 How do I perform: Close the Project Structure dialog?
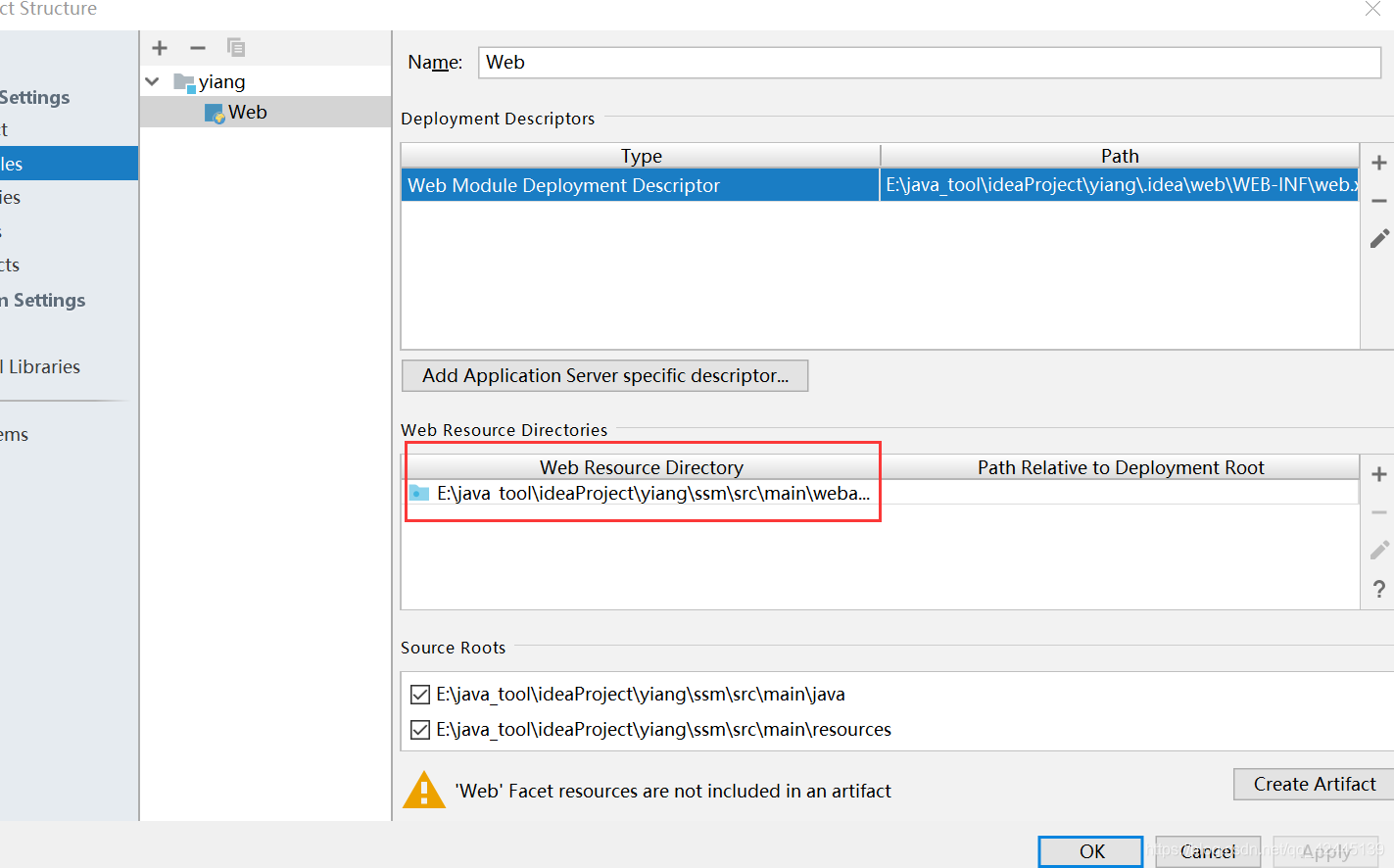tap(1372, 9)
